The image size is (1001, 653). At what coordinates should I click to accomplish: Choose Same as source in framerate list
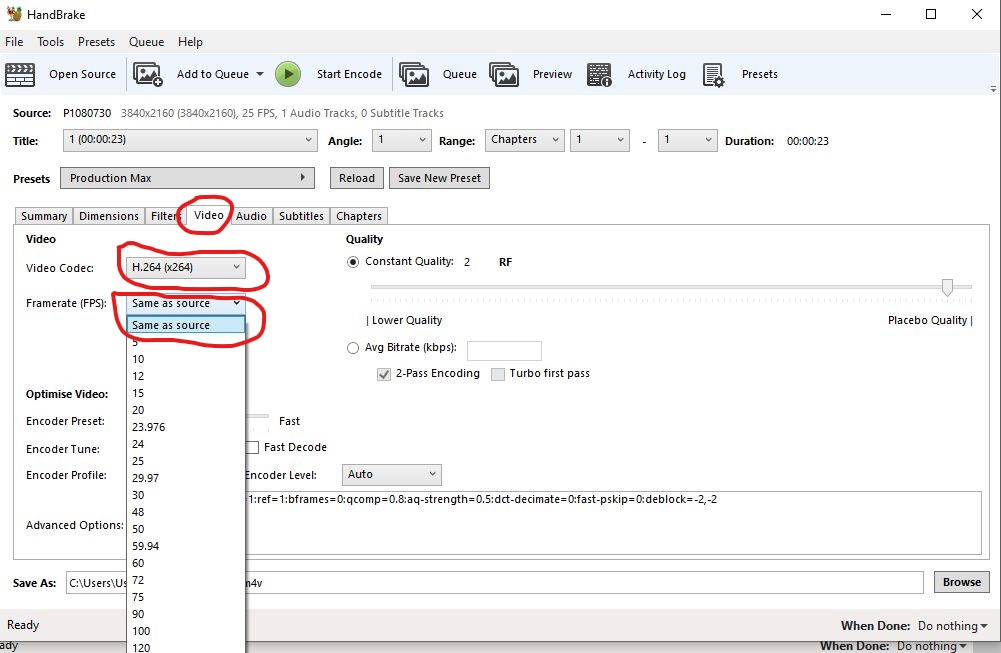coord(186,325)
